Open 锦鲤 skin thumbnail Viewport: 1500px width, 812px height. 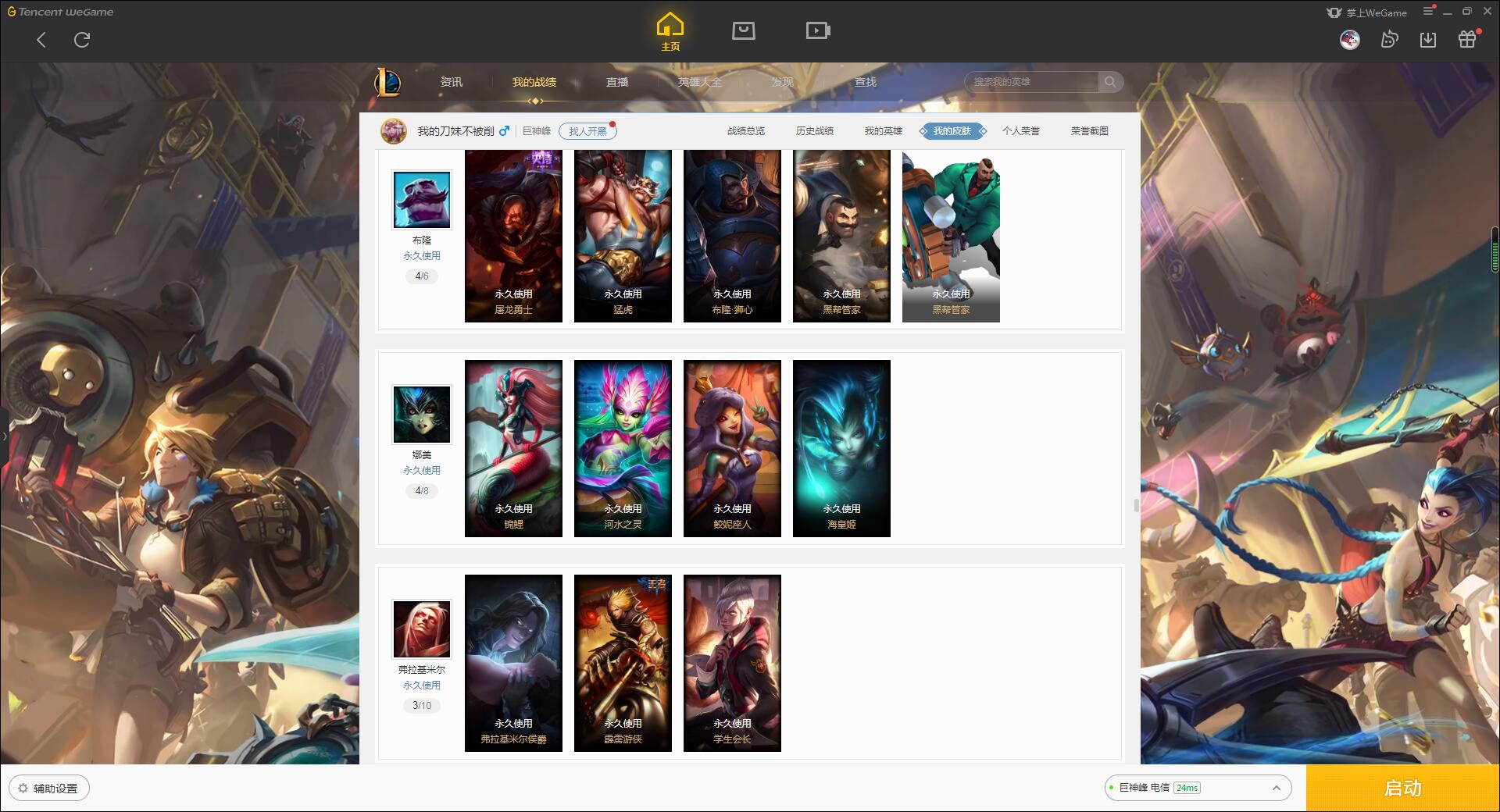(513, 448)
